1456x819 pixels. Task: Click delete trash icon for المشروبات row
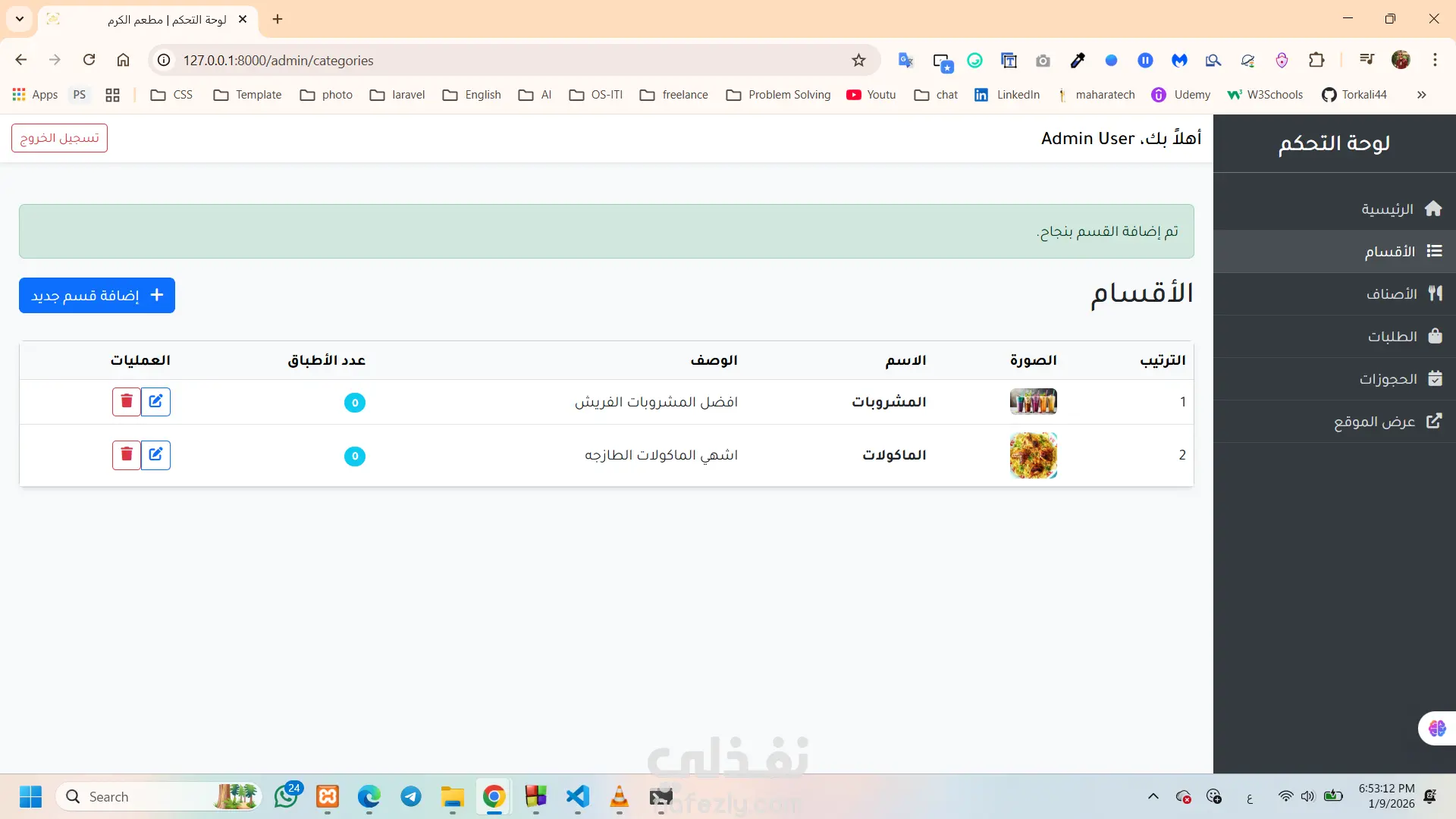[127, 401]
